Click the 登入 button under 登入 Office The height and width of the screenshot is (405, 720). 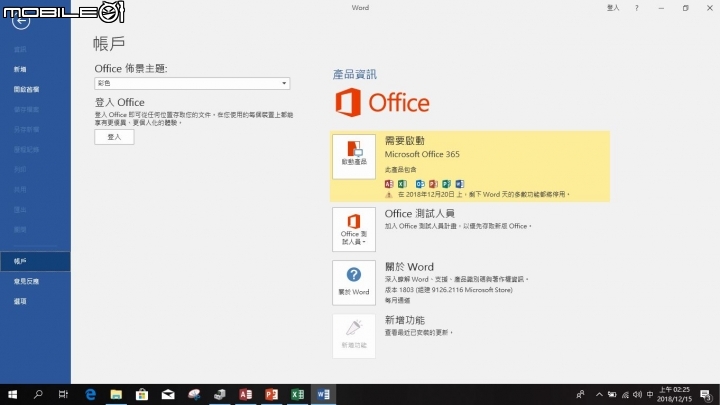pyautogui.click(x=114, y=137)
